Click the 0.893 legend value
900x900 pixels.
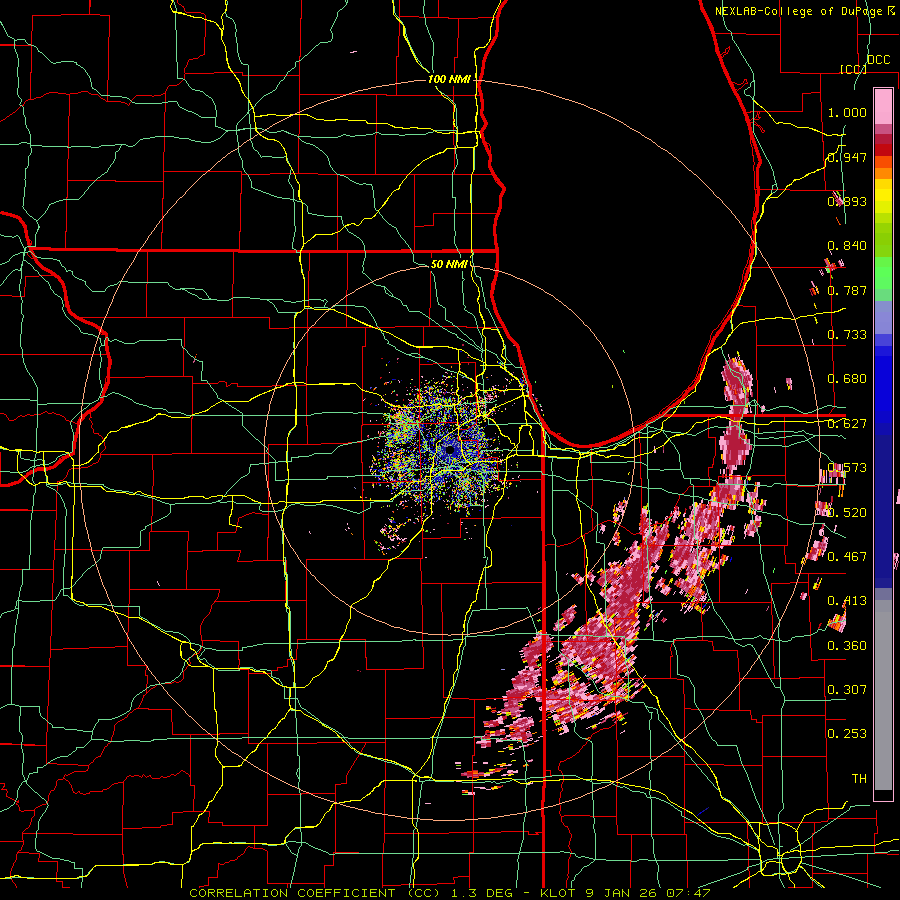[x=847, y=201]
